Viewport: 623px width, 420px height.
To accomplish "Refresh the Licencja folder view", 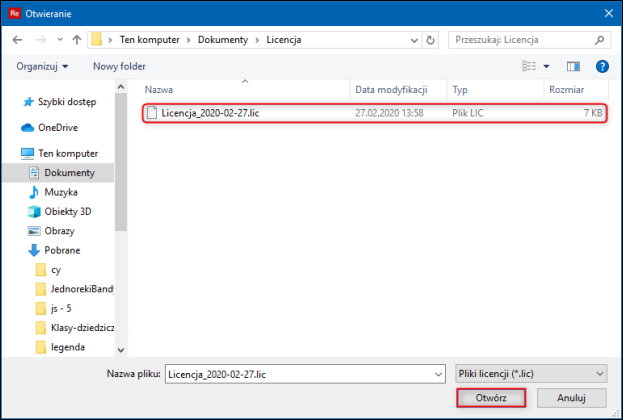I will click(x=430, y=40).
